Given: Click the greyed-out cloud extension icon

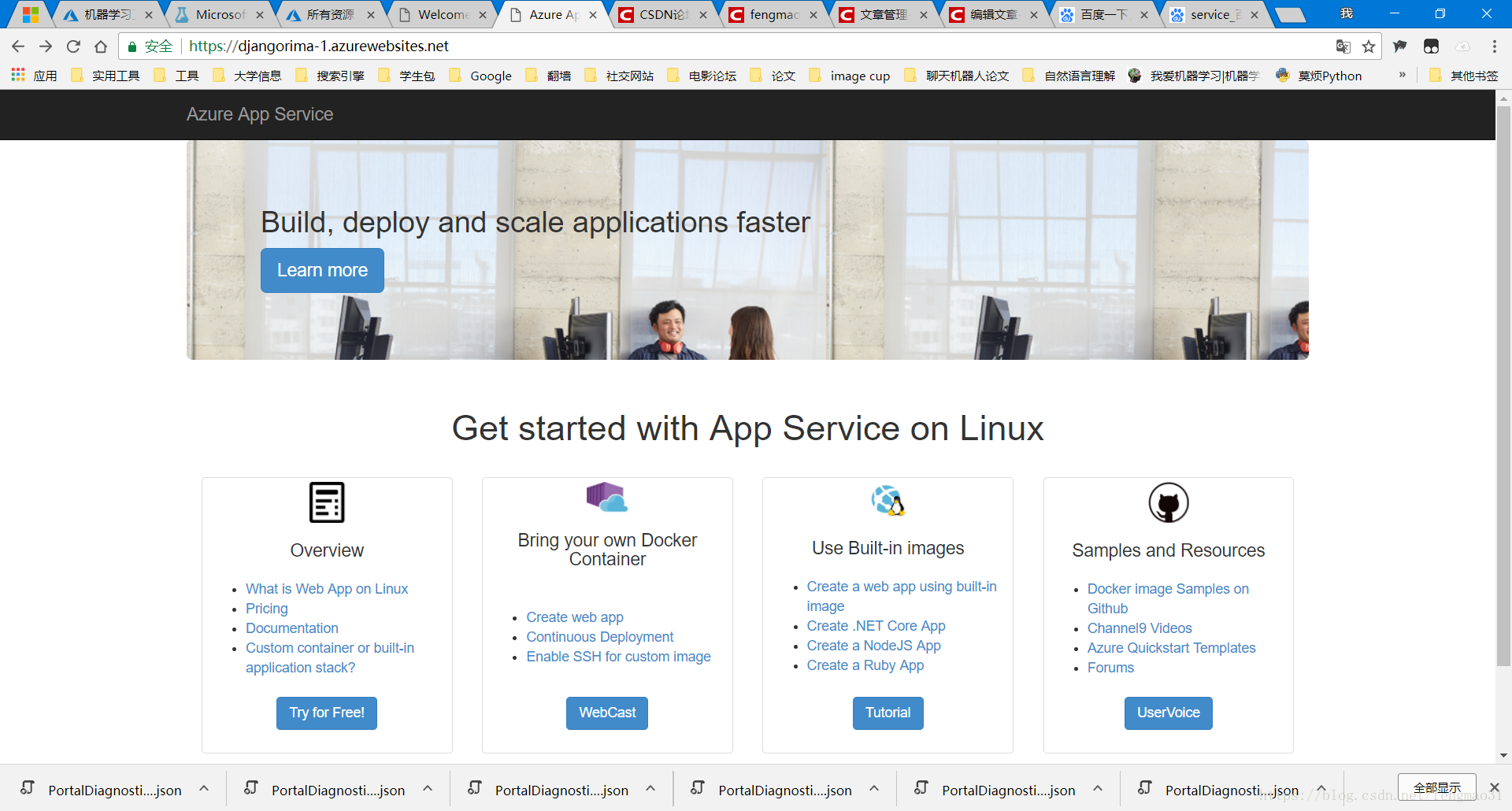Looking at the screenshot, I should point(1463,46).
